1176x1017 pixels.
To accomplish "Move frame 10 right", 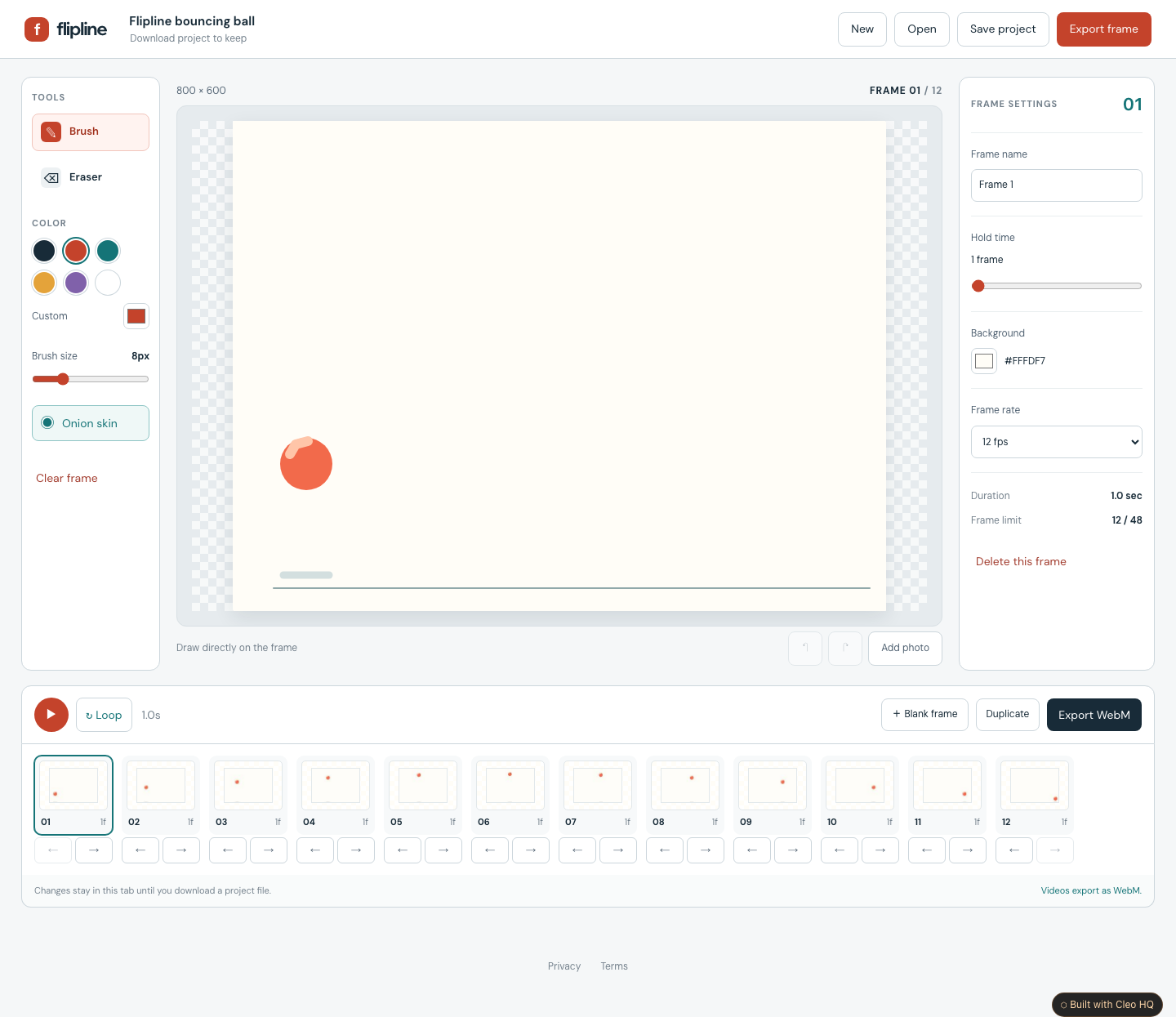I will click(880, 850).
